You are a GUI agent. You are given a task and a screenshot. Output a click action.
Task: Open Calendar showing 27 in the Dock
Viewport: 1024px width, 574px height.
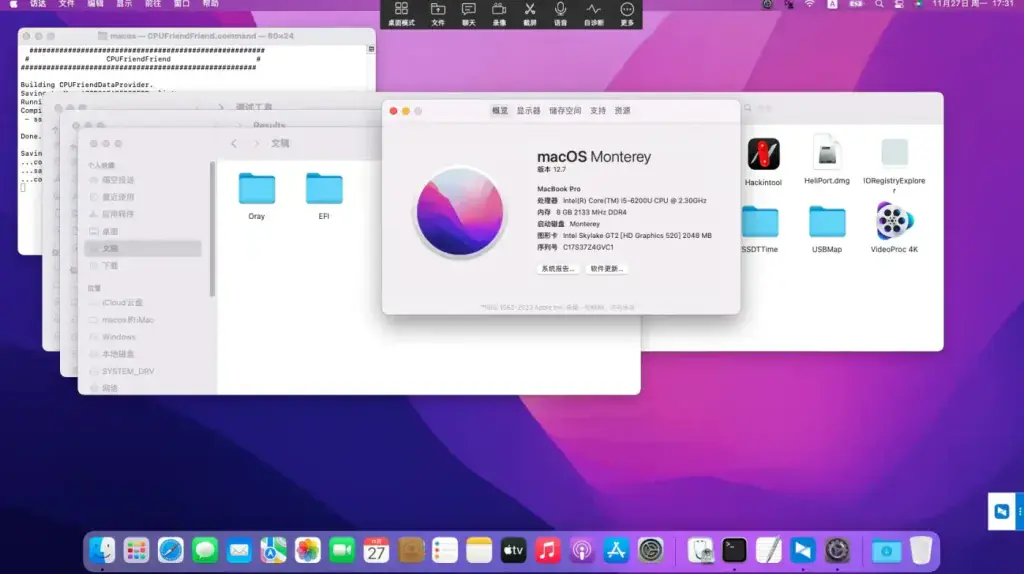tap(376, 550)
